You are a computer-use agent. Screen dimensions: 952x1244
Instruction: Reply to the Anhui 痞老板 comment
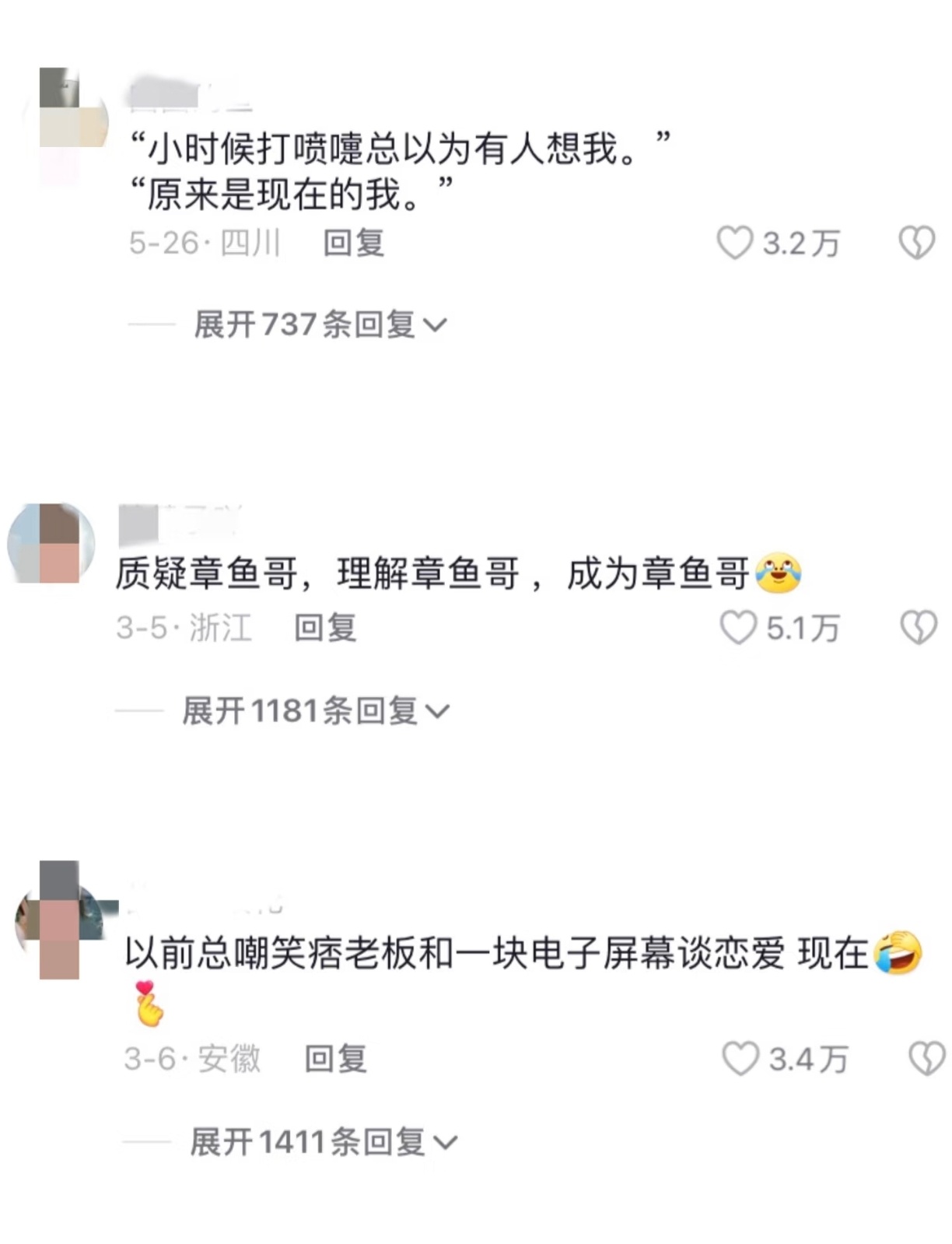point(335,1059)
